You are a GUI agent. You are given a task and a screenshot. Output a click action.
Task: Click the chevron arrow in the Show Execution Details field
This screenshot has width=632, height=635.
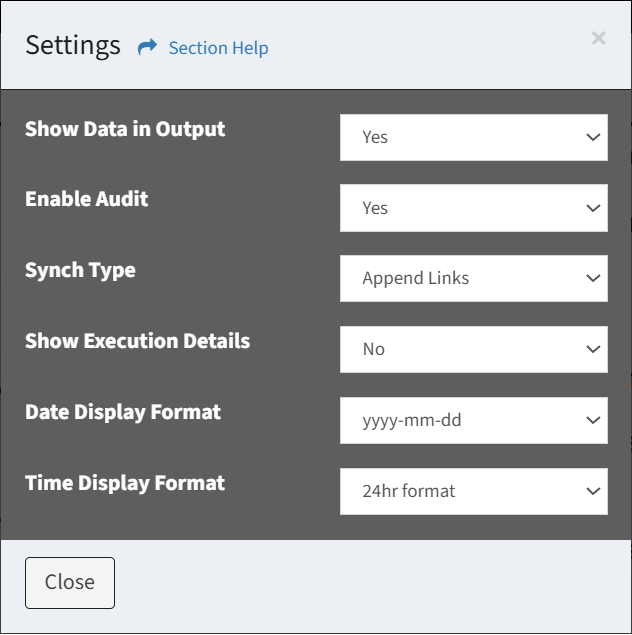593,349
